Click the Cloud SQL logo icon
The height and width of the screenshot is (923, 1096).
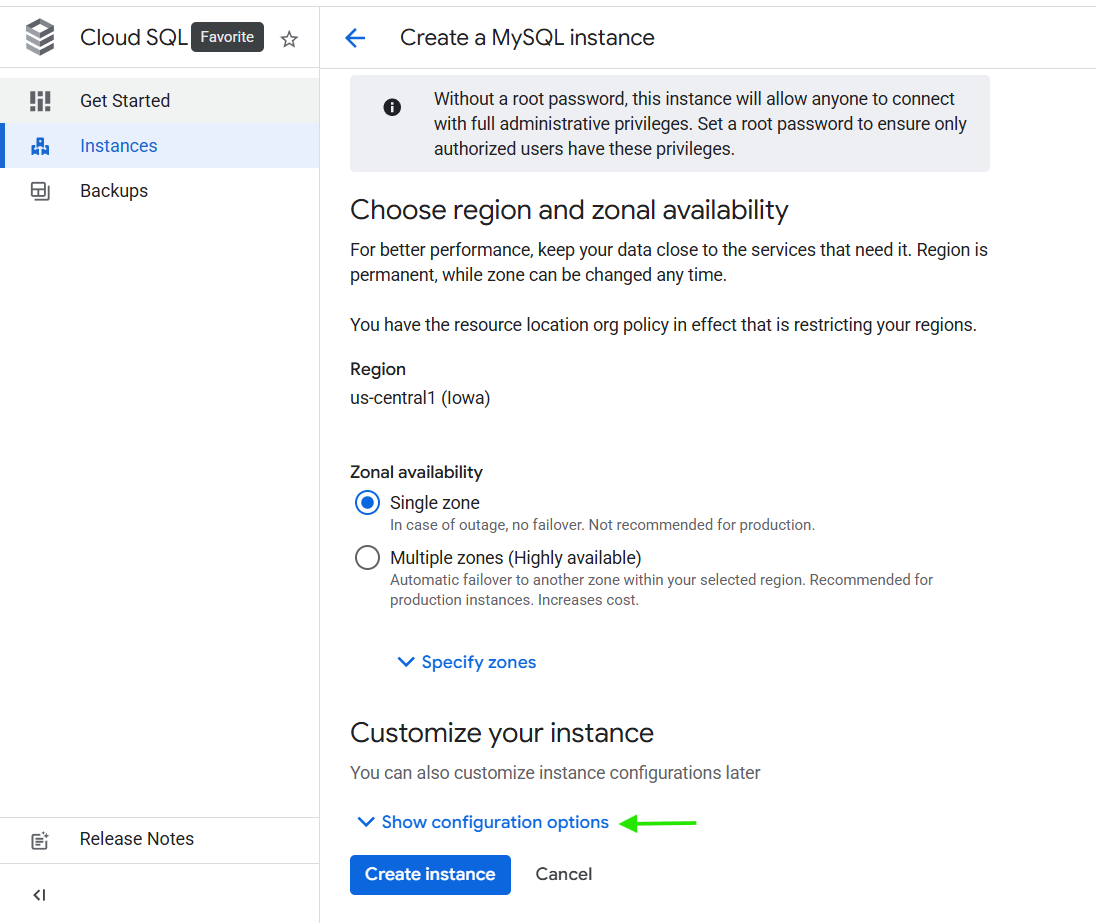click(40, 38)
